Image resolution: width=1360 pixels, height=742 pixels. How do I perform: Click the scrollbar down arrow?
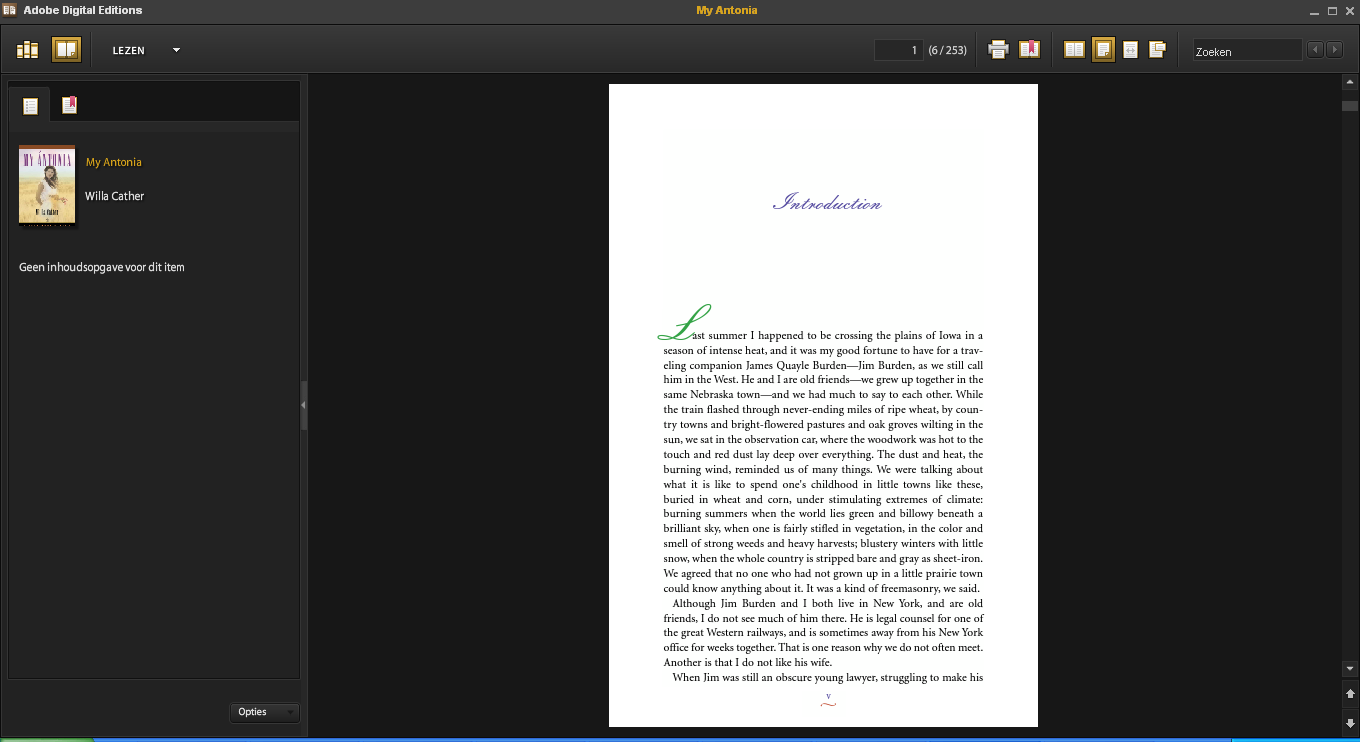[x=1350, y=668]
